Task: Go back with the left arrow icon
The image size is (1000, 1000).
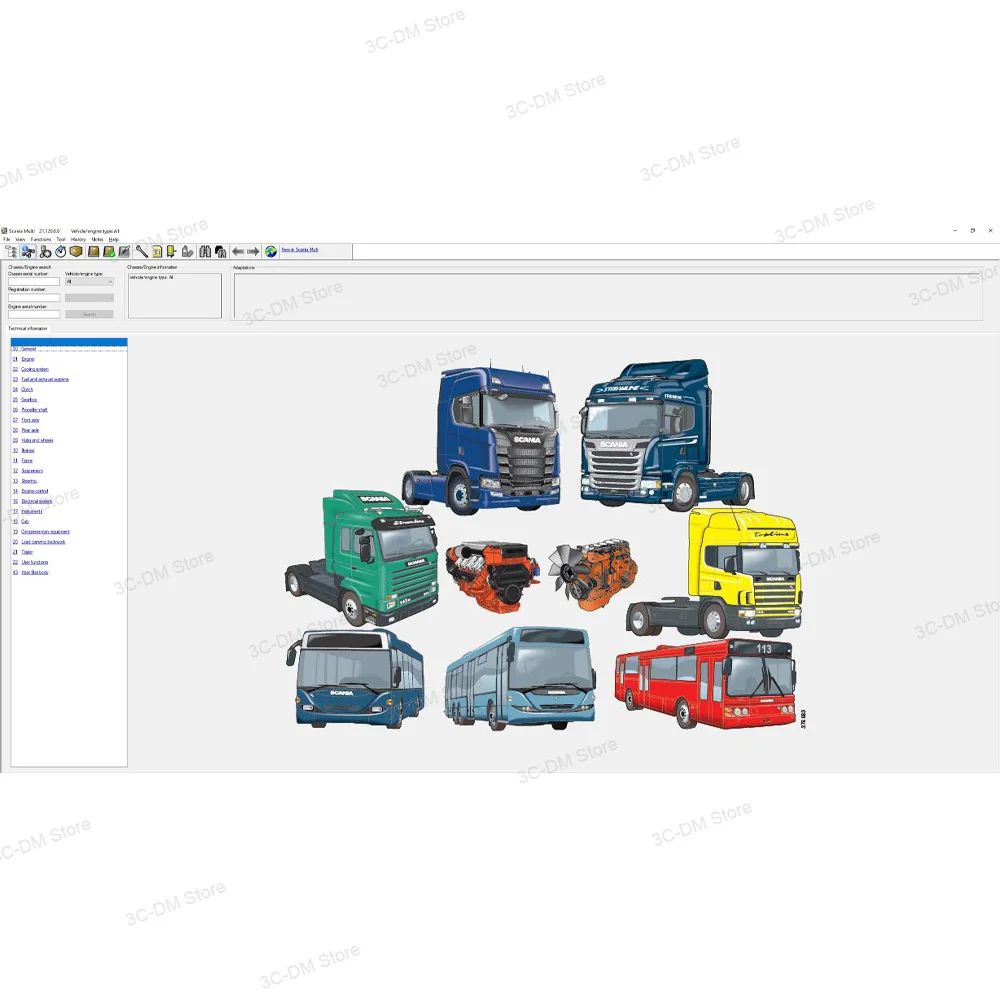Action: (238, 252)
